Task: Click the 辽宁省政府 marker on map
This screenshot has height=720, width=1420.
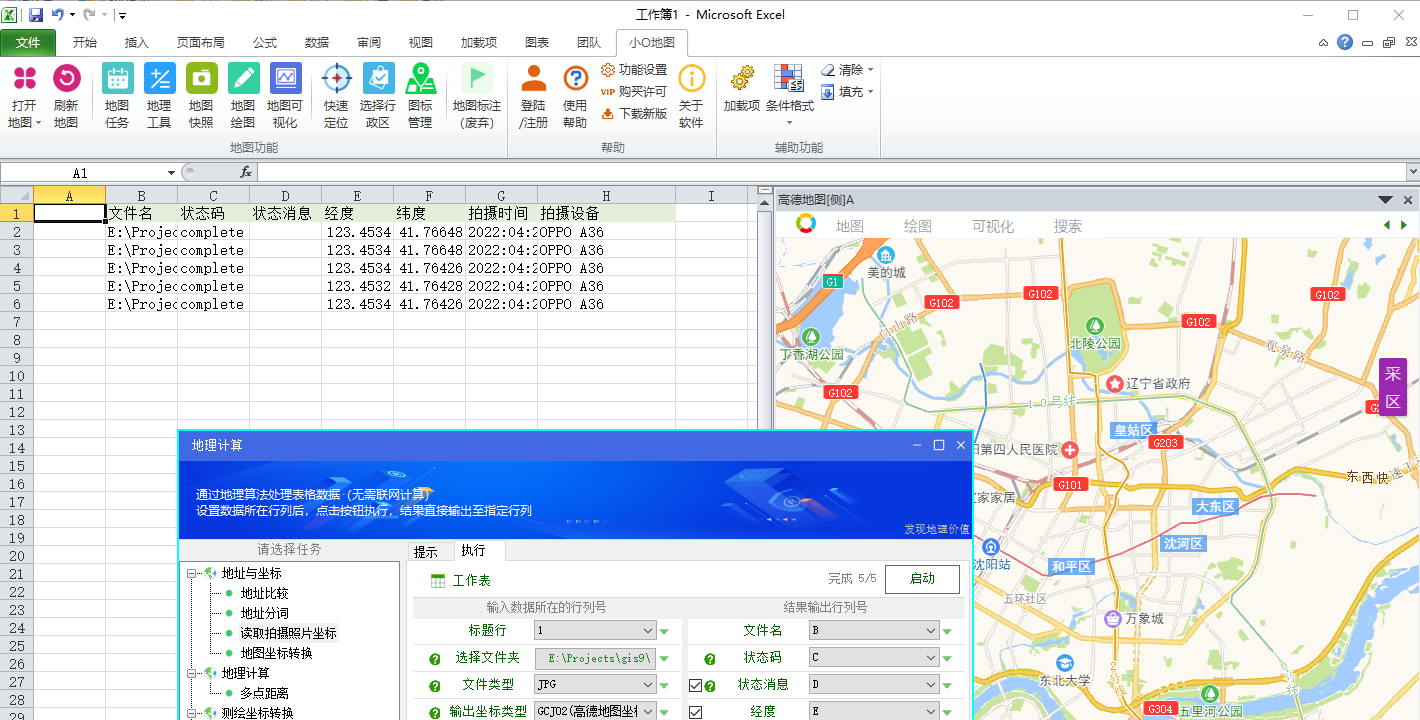Action: tap(1115, 383)
